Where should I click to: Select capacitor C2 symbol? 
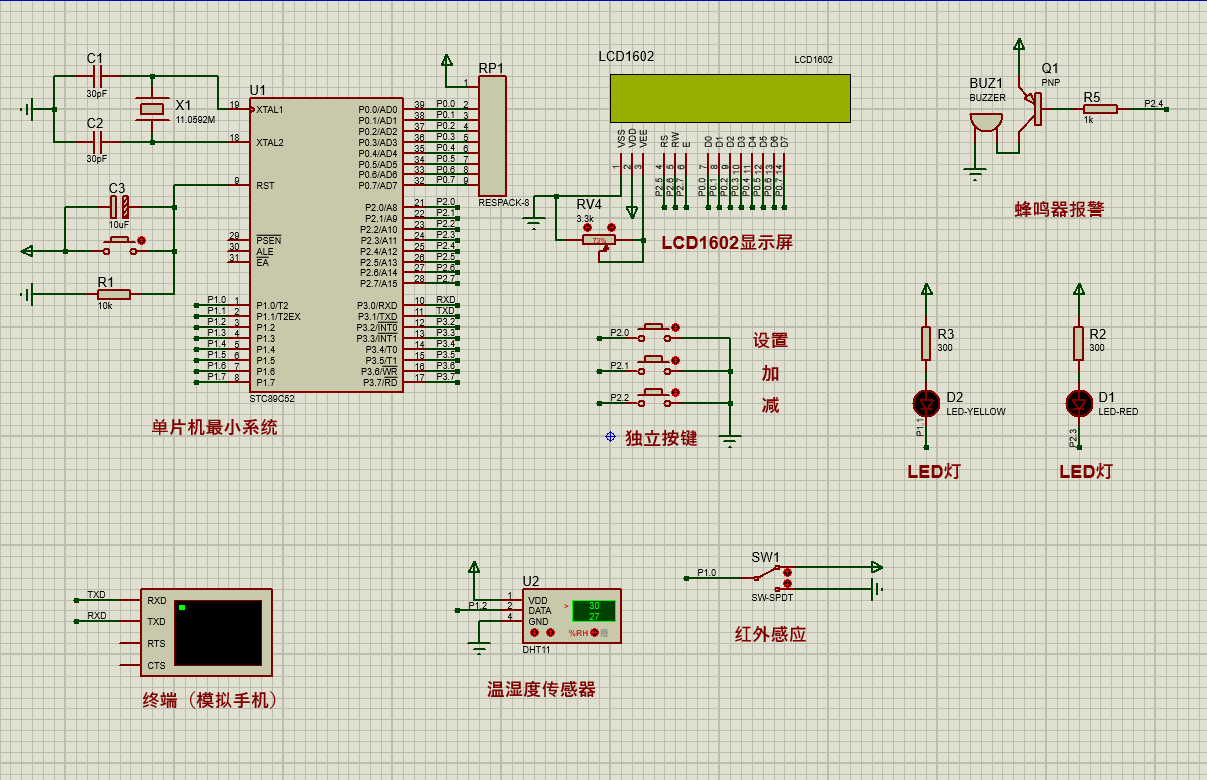pos(96,142)
